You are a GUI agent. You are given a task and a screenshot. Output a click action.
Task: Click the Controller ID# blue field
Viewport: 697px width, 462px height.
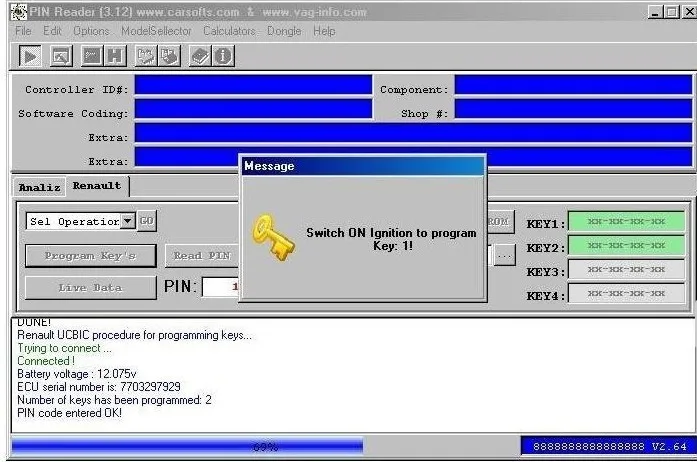(253, 85)
